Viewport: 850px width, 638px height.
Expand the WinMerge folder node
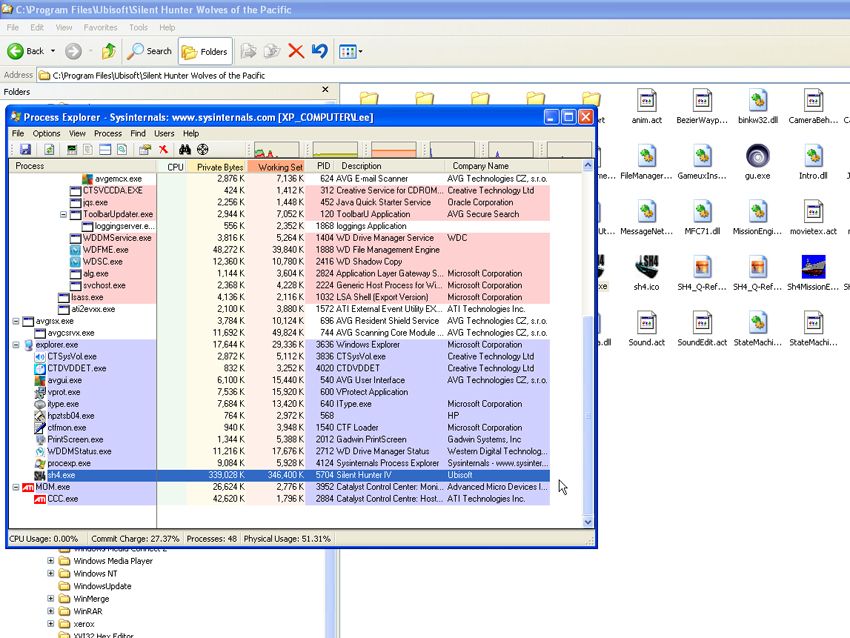50,598
